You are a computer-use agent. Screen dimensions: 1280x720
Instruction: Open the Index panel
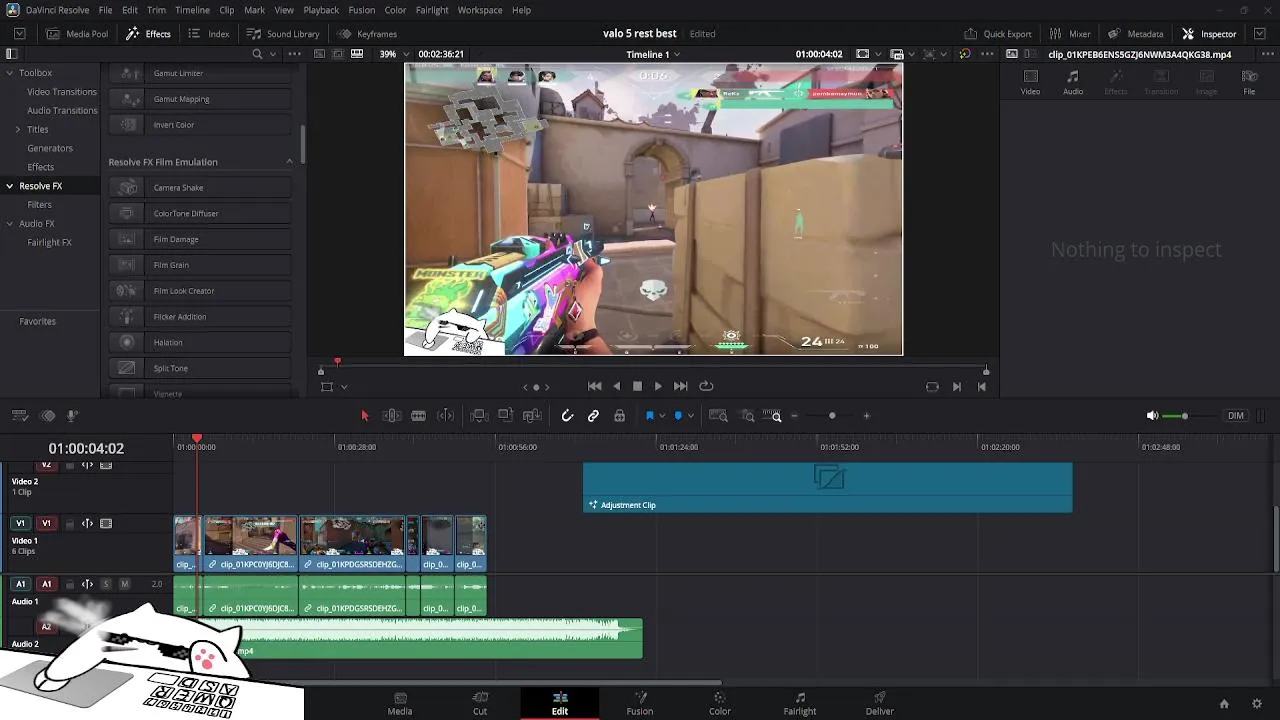tap(209, 34)
